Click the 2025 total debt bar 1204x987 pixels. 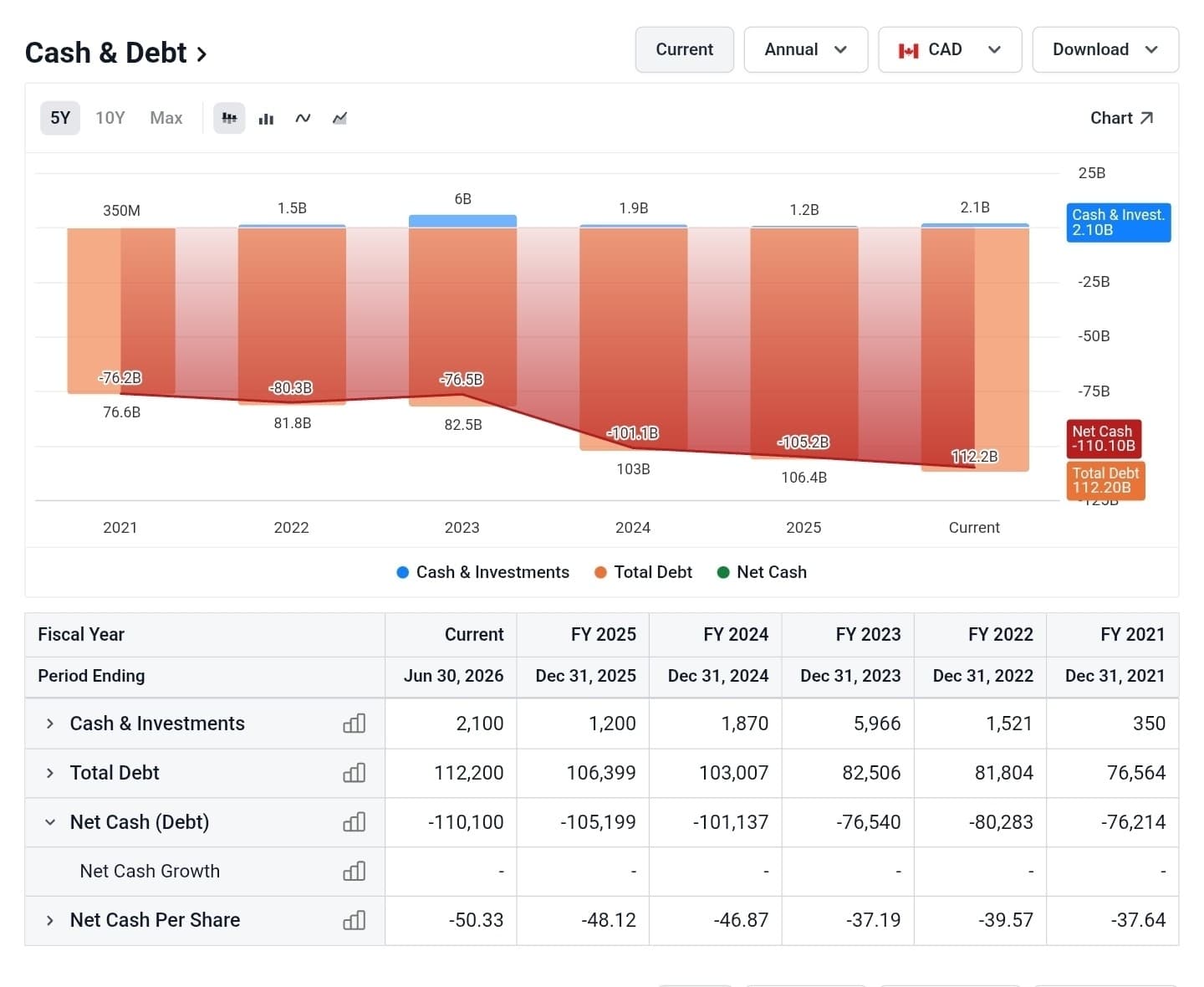804,343
